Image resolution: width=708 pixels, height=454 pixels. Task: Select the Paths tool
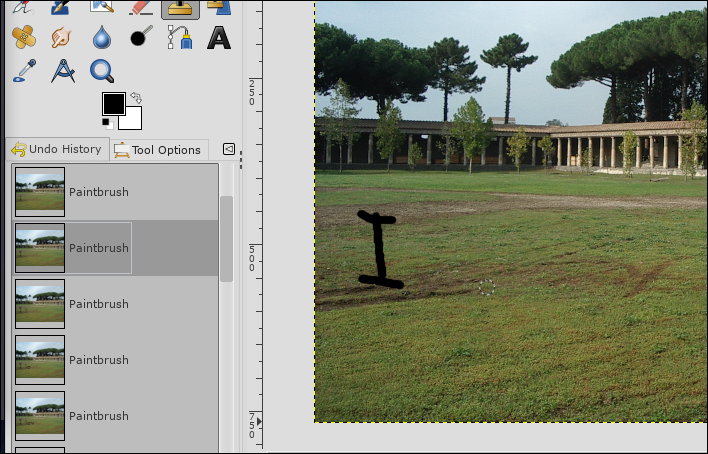(x=180, y=37)
